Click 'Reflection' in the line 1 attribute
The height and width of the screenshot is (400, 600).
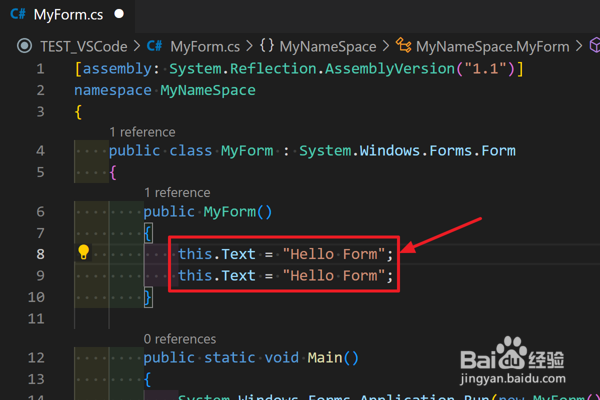pos(273,69)
